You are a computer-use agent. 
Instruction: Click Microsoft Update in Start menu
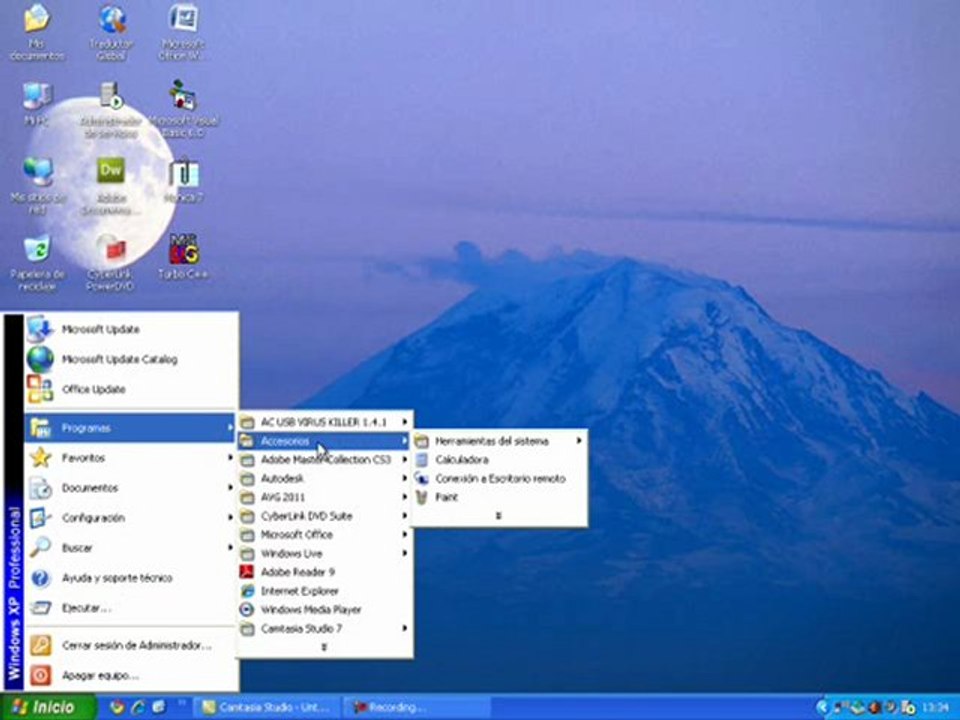click(x=131, y=329)
